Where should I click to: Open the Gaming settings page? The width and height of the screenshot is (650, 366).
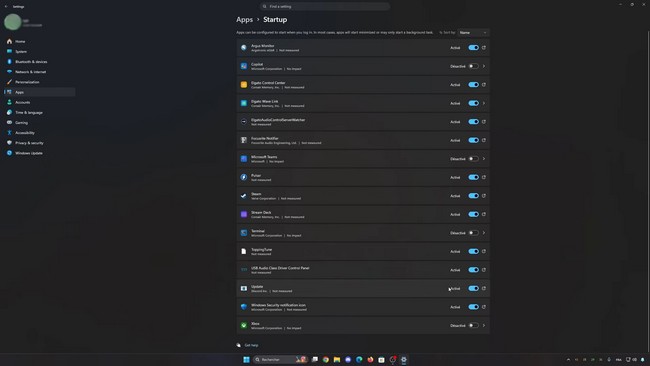39,123
